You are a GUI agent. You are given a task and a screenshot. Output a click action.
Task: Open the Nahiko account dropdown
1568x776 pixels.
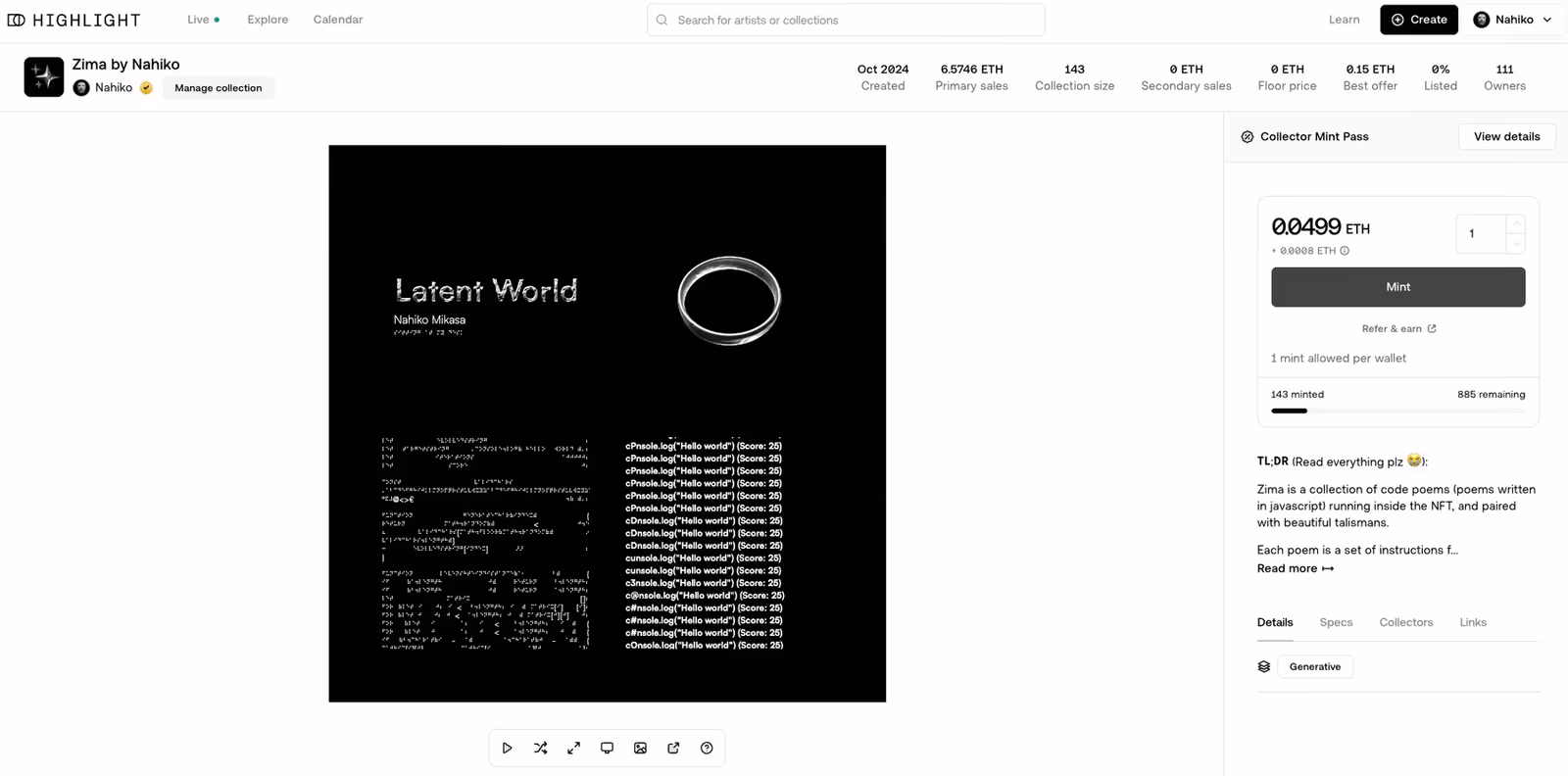tap(1513, 20)
